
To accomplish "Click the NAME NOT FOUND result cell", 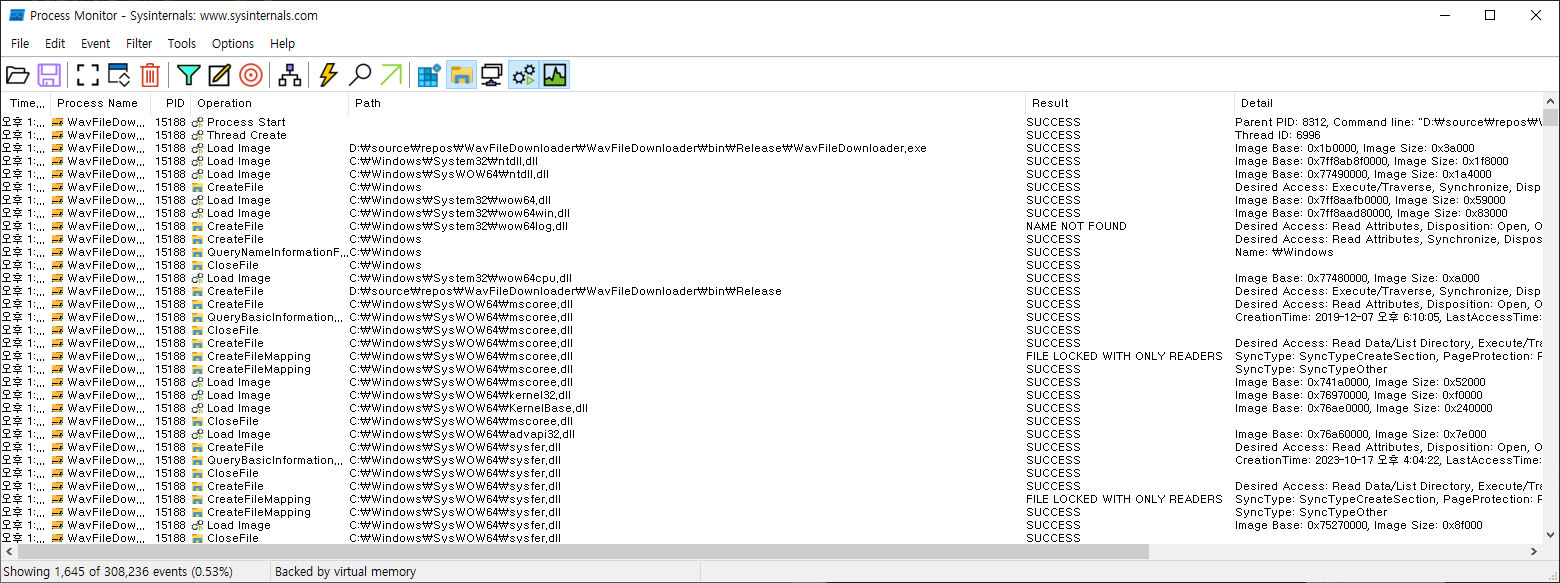I will tap(1076, 226).
